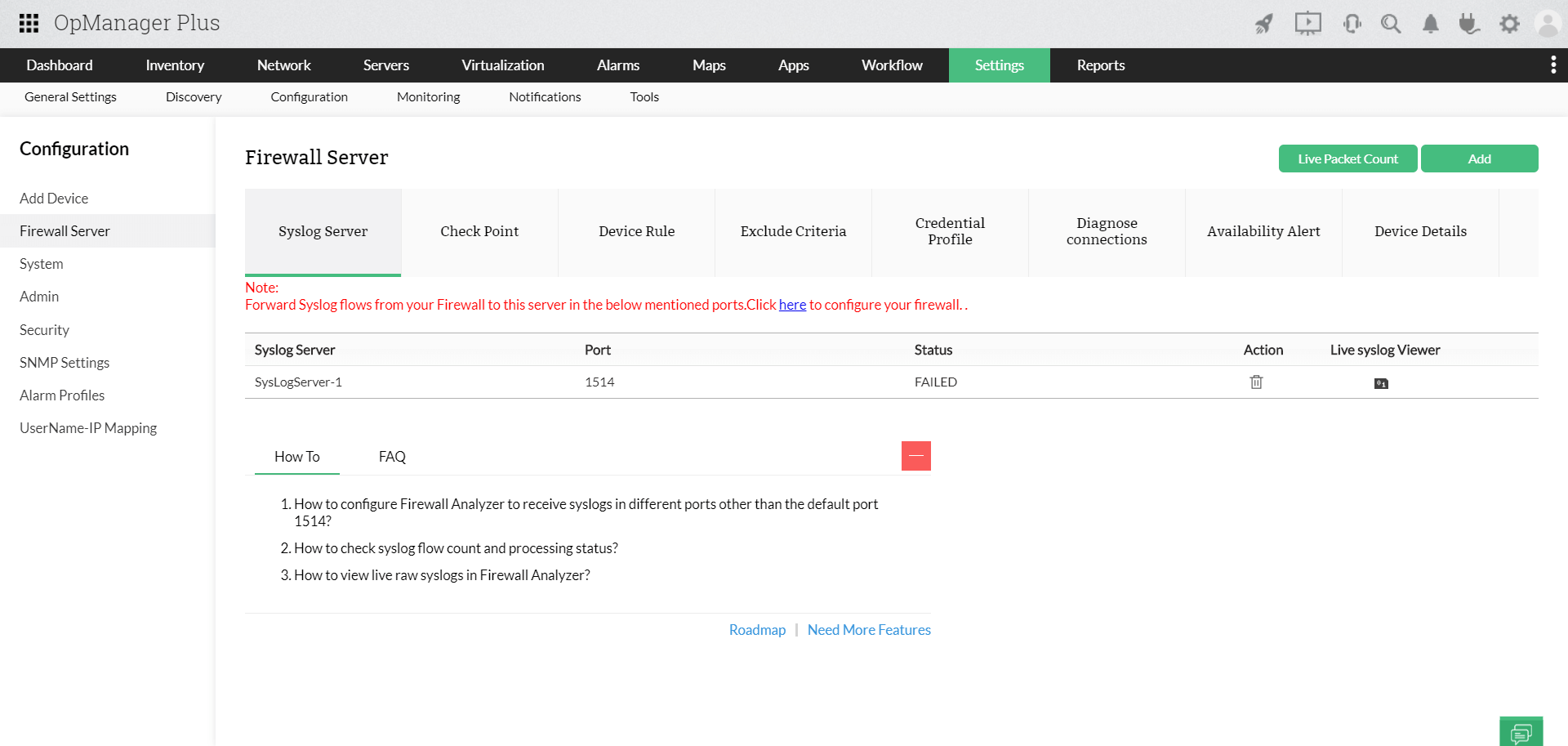The height and width of the screenshot is (746, 1568).
Task: Click the getting-started rocket icon
Action: pos(1263,24)
